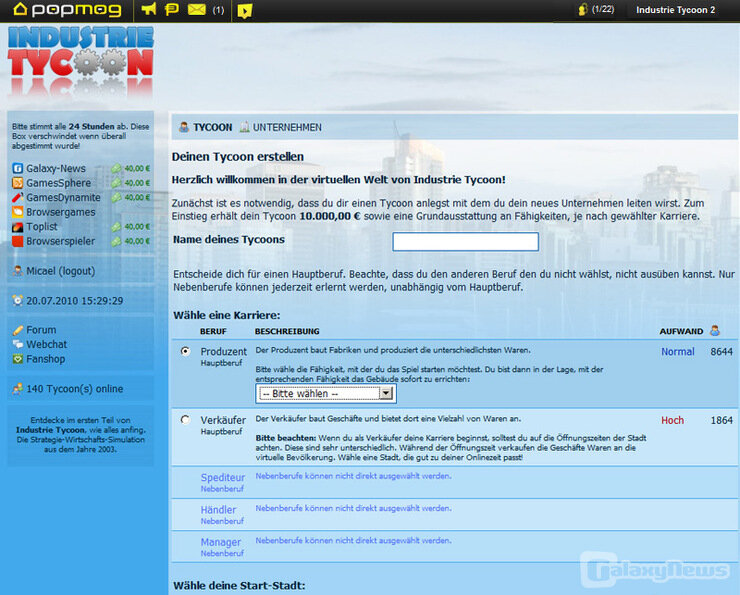Screen dimensions: 740x595
Task: Open the yellow P speech bubble icon
Action: coord(171,9)
